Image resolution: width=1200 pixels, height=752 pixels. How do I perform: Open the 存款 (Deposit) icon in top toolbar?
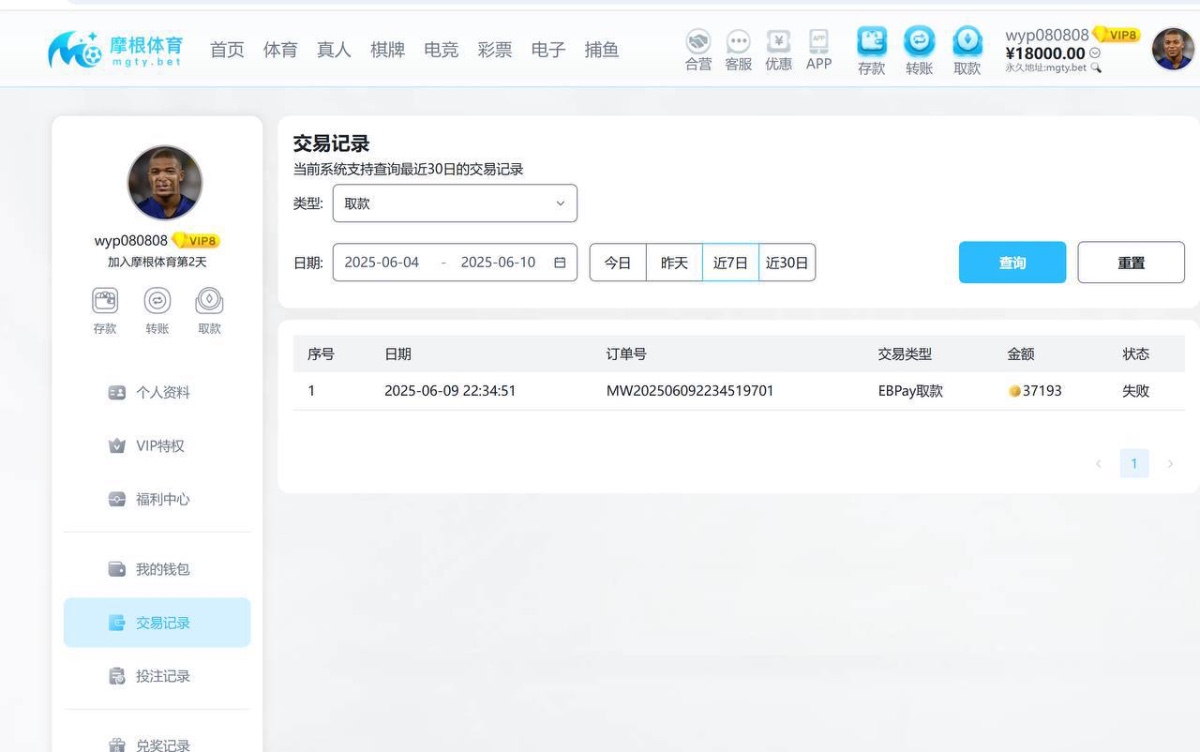point(871,48)
